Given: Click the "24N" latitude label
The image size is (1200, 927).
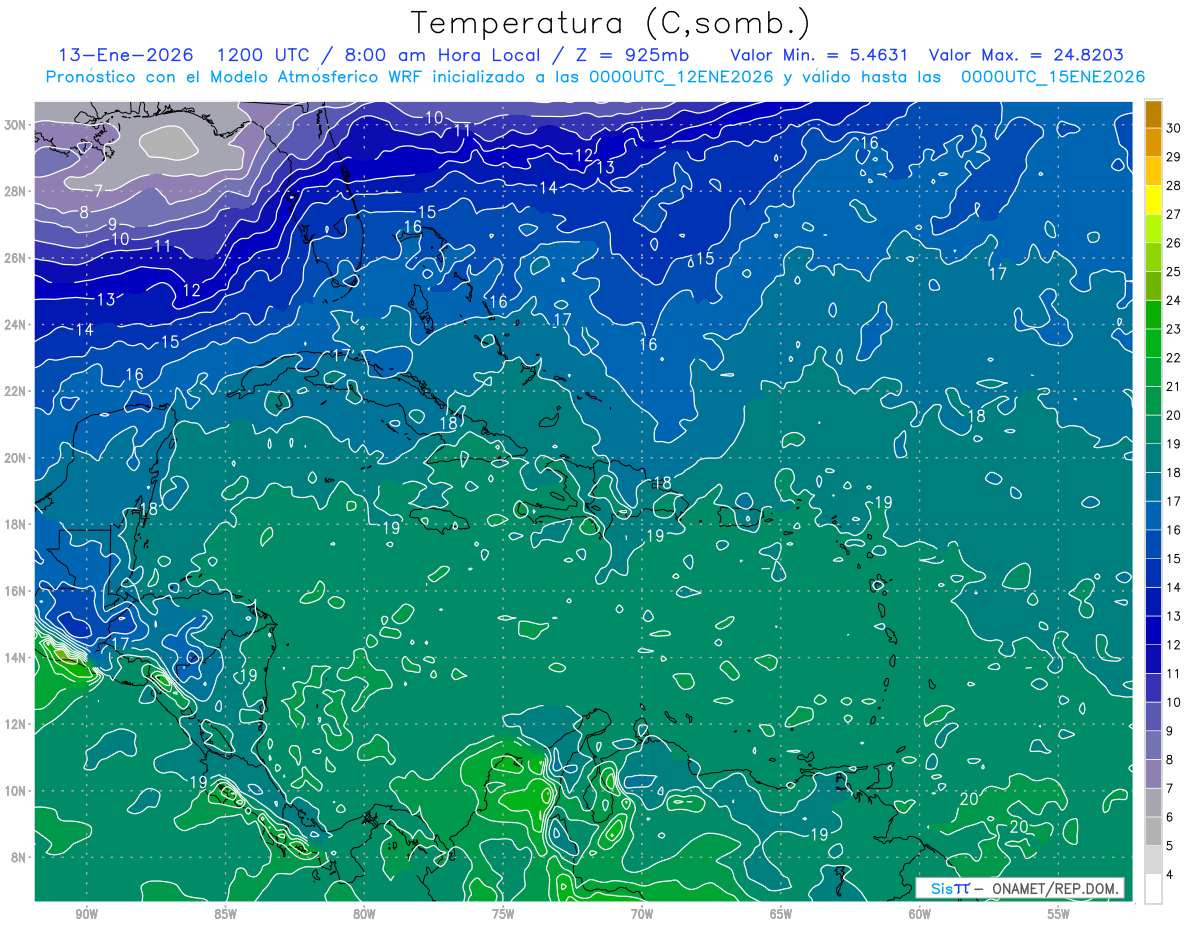Looking at the screenshot, I should [x=16, y=325].
